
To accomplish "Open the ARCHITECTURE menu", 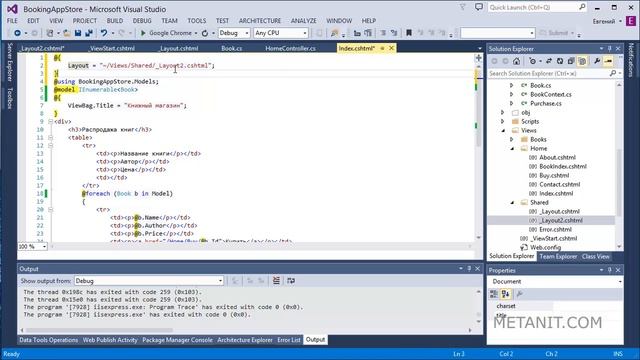I will 260,20.
